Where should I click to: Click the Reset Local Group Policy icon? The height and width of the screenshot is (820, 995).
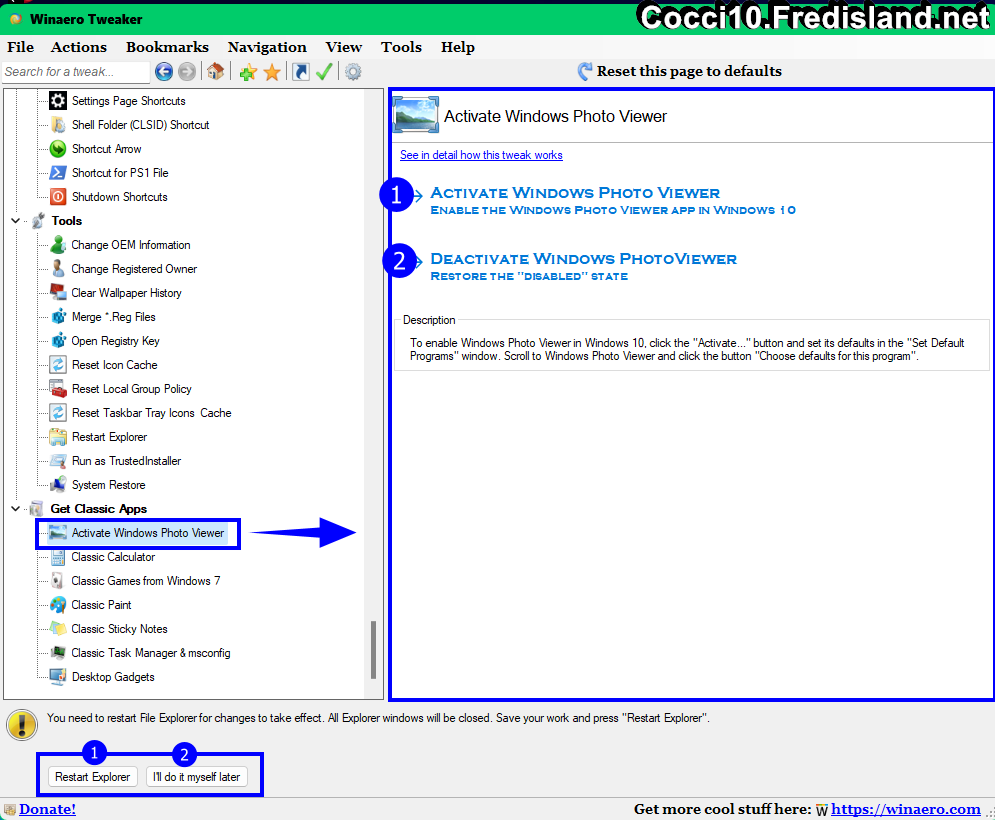tap(58, 389)
